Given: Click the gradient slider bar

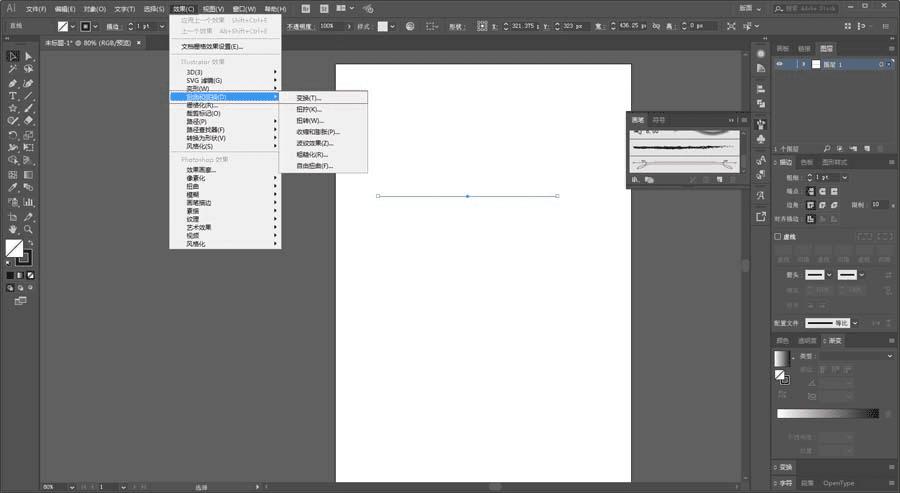Looking at the screenshot, I should click(827, 413).
